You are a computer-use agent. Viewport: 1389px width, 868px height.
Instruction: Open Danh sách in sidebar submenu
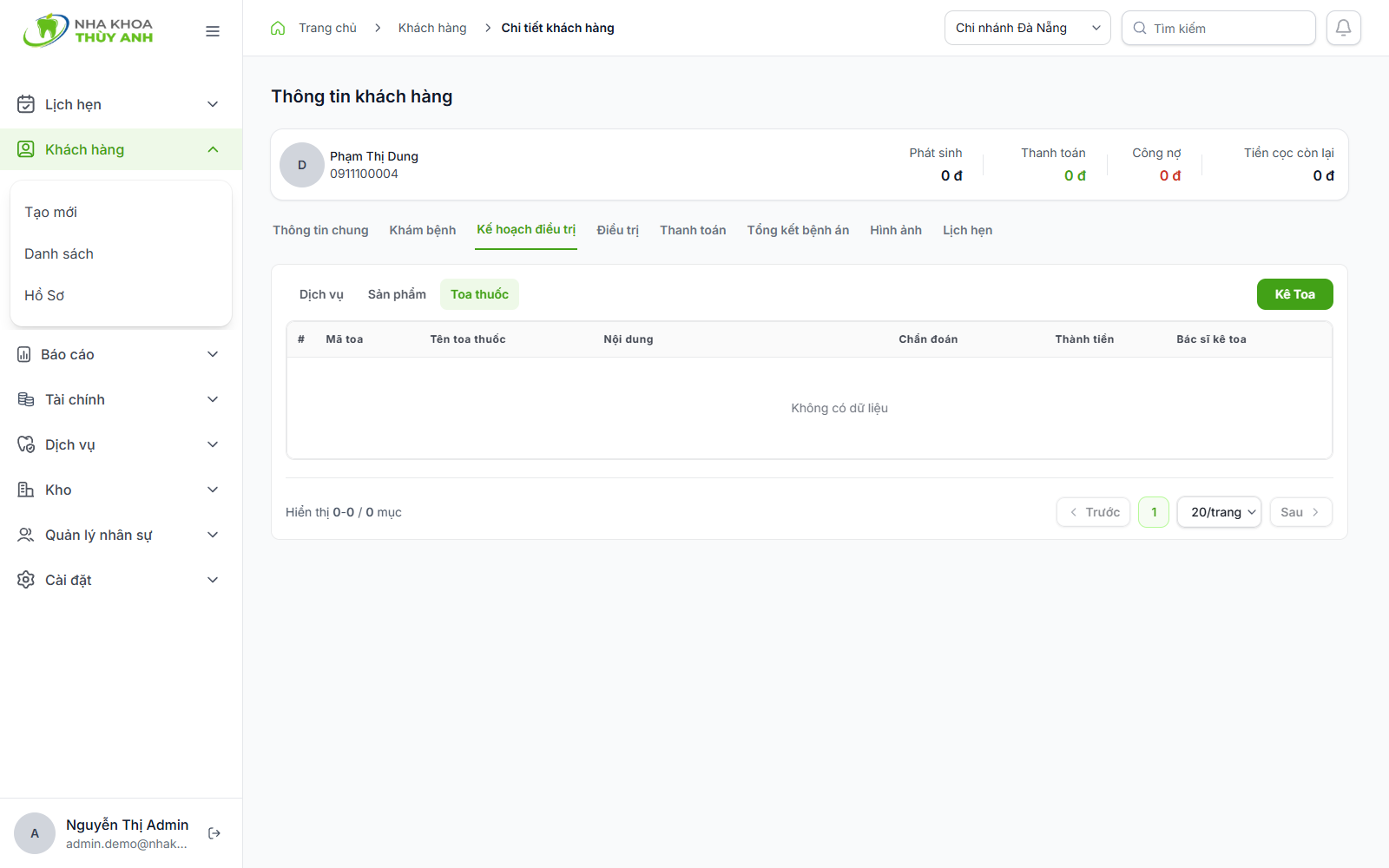click(x=59, y=253)
